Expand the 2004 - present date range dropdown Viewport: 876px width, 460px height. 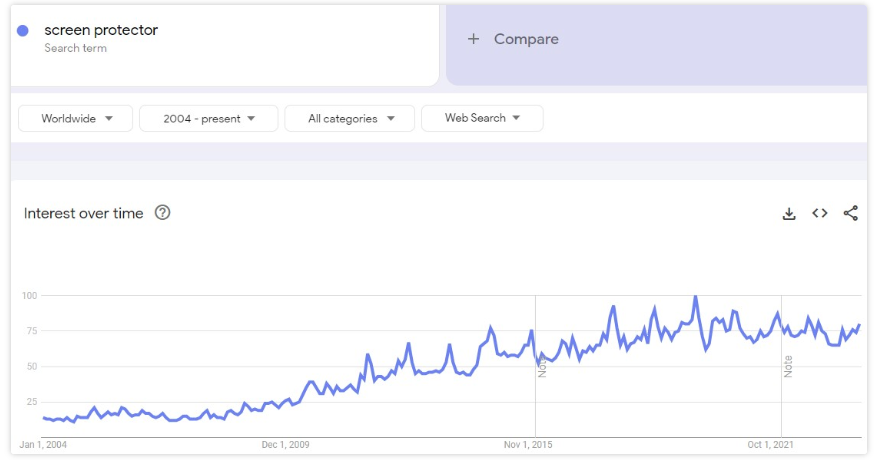coord(208,118)
